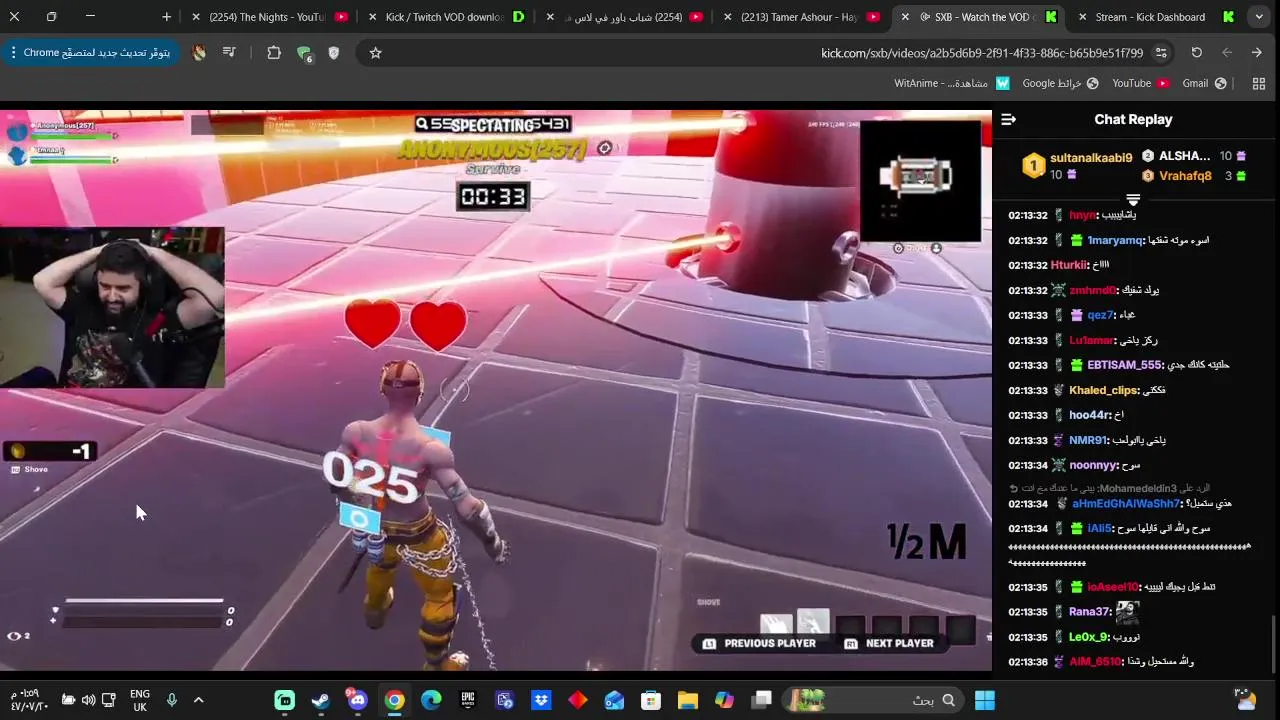
Task: Show hidden system tray icons chevron
Action: pos(198,700)
